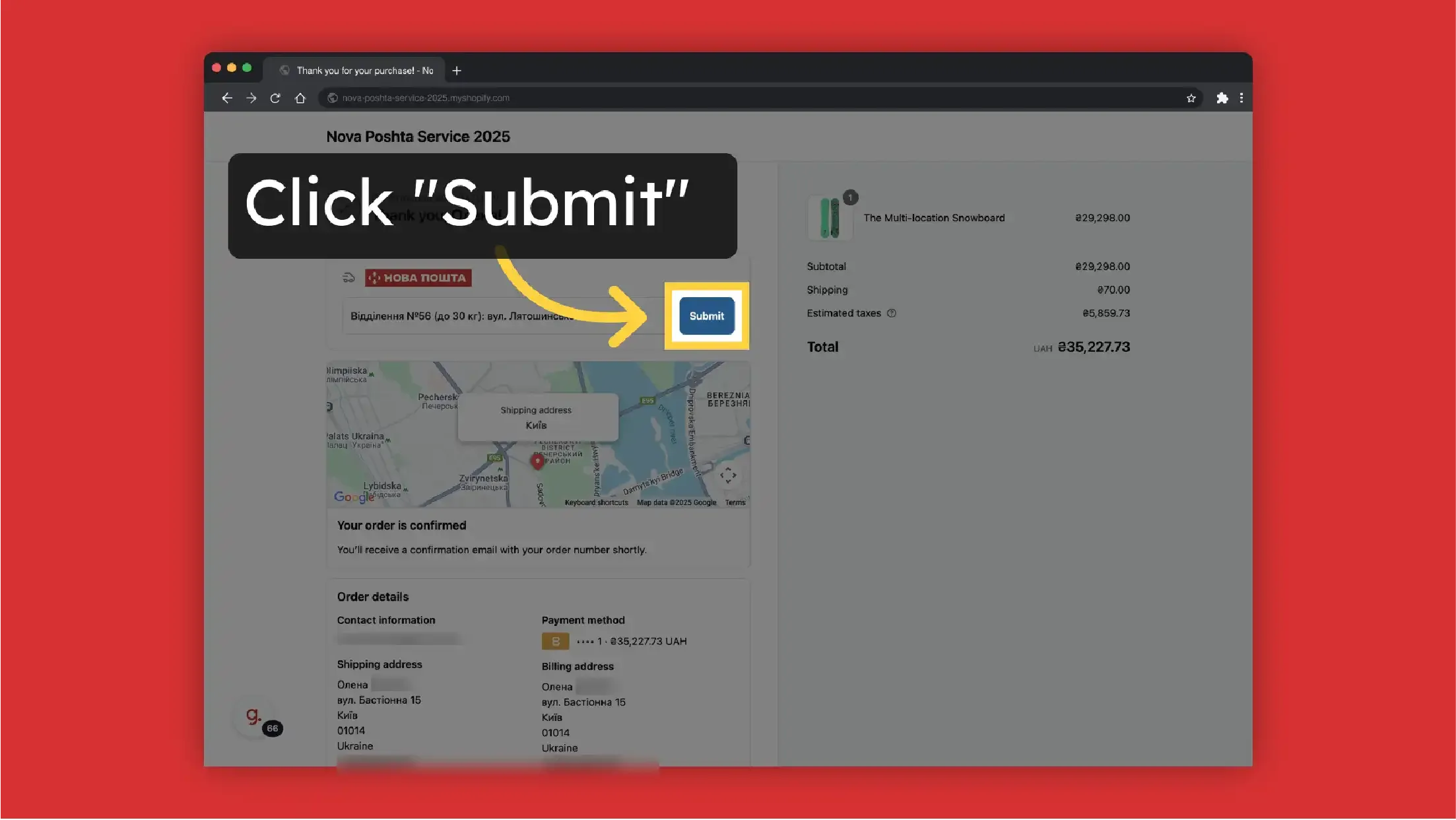Click the delivery truck icon beside the logo
The width and height of the screenshot is (1456, 820).
[x=348, y=278]
